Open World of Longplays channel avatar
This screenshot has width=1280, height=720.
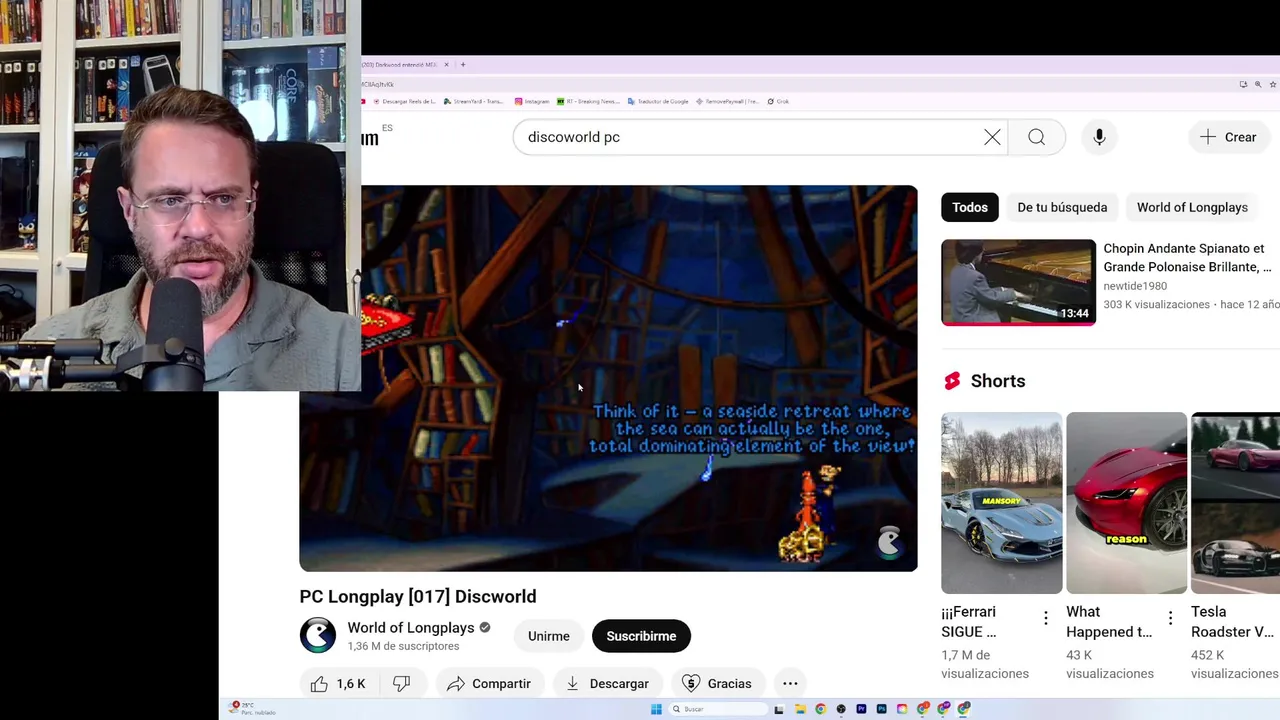tap(318, 636)
